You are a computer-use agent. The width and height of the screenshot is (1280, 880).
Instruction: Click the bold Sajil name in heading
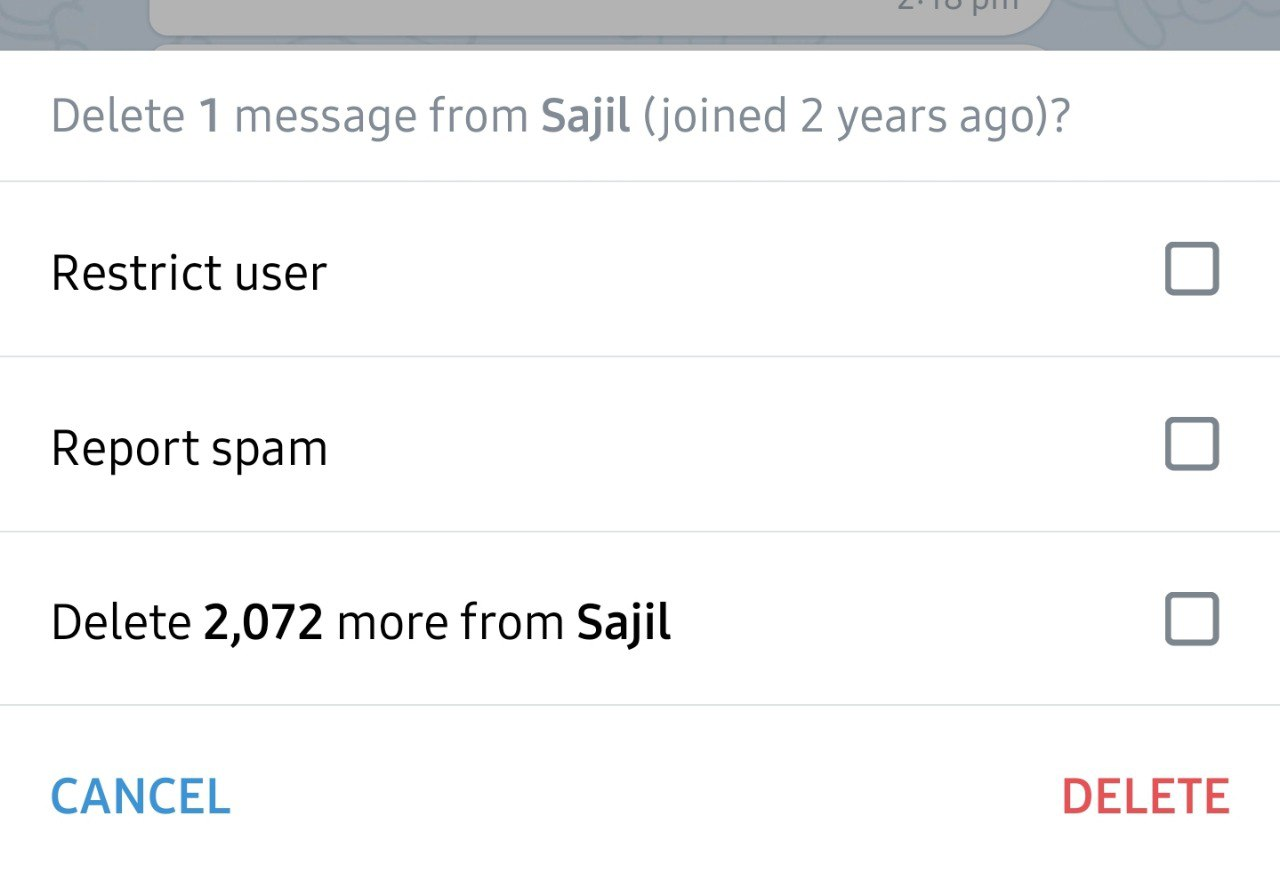(x=586, y=117)
